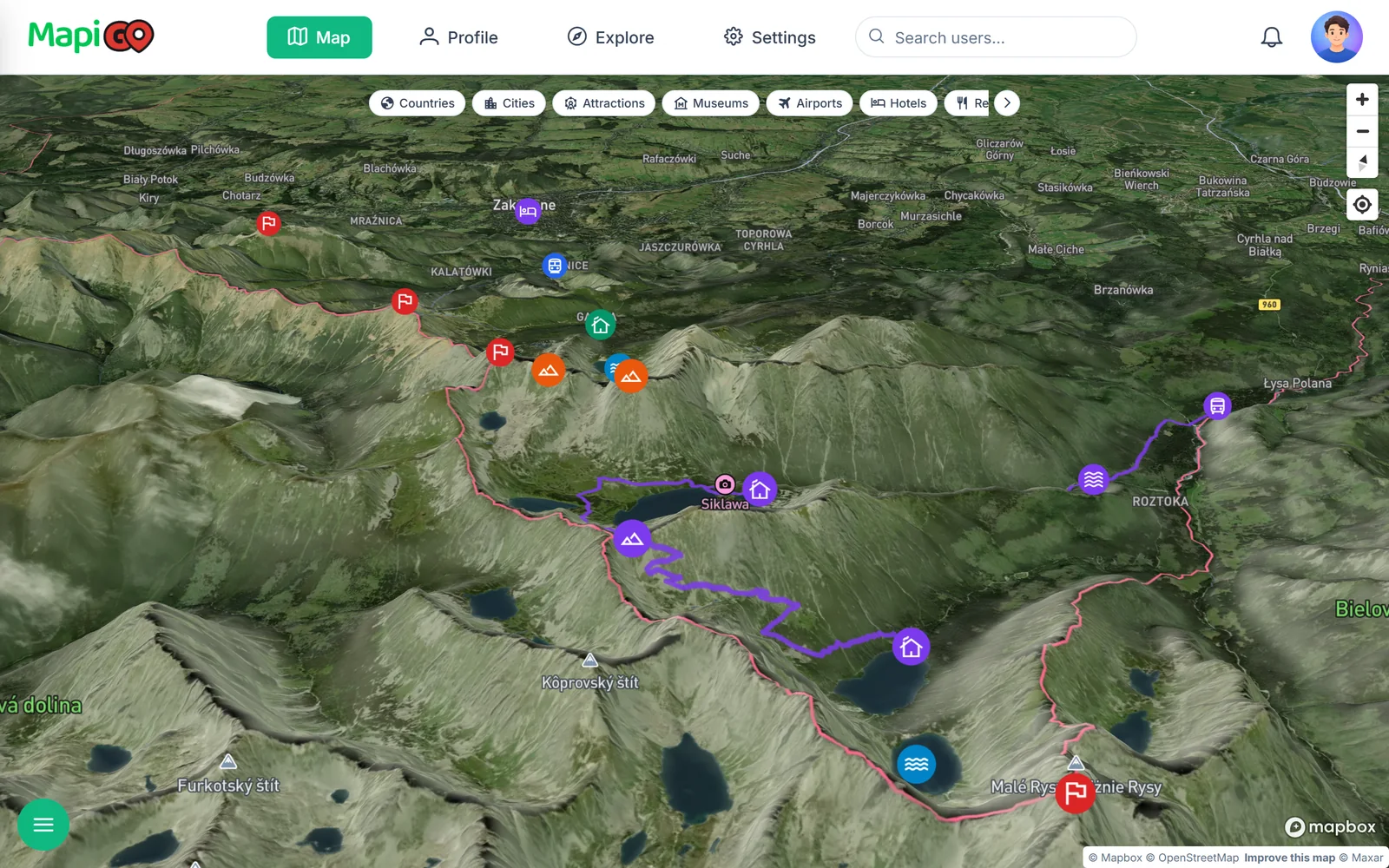Zoom out of the map

(x=1362, y=131)
